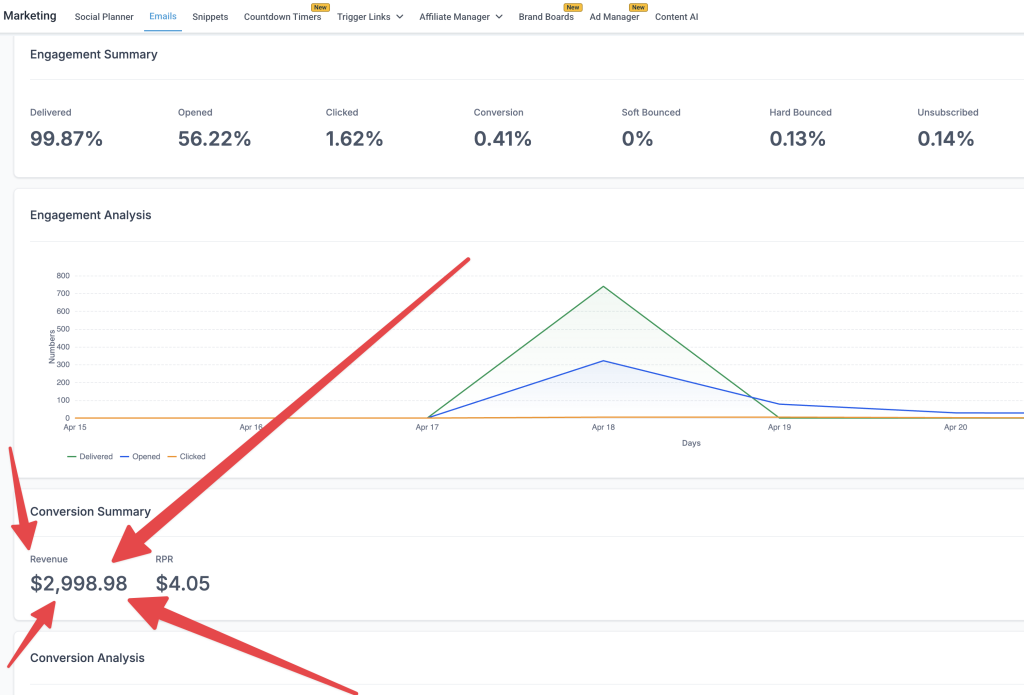Click the New badge above Ad Manager
The image size is (1024, 695).
click(637, 7)
